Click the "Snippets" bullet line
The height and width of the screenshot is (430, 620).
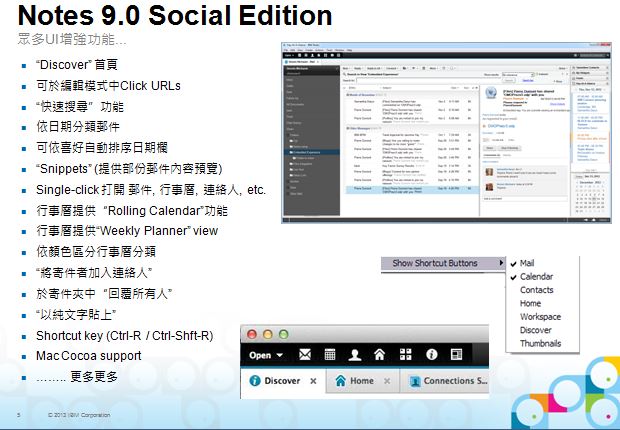pos(129,169)
